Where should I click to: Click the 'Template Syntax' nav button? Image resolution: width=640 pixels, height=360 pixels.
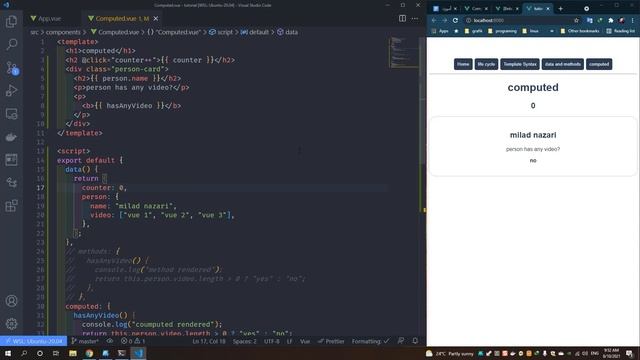pyautogui.click(x=520, y=64)
